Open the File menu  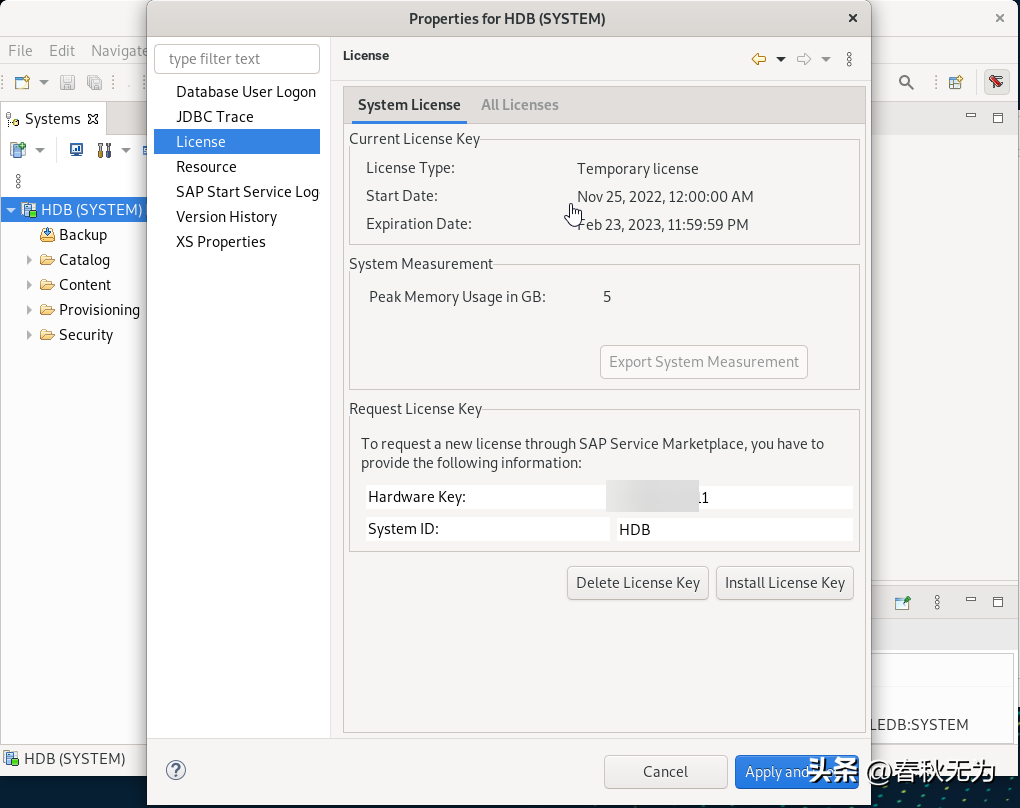pos(20,51)
